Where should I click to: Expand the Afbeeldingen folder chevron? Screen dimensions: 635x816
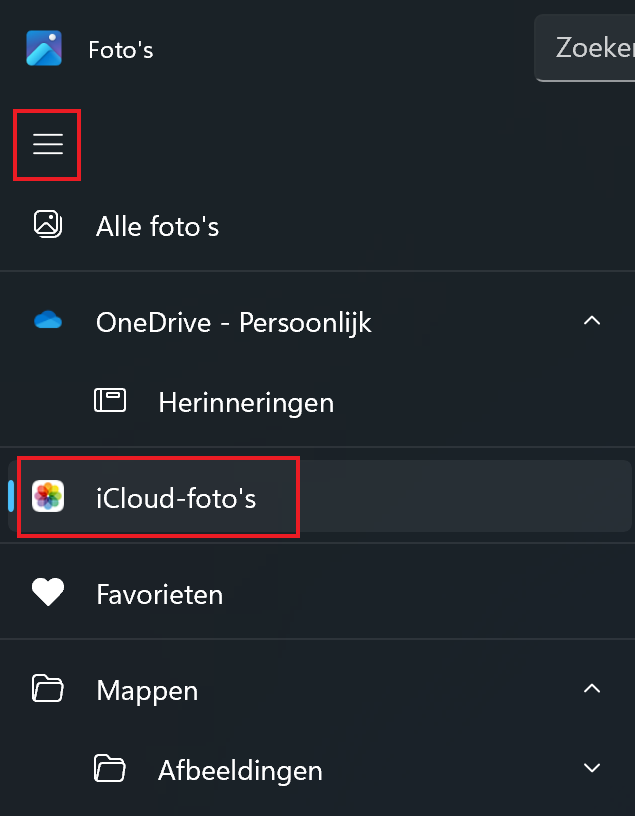[x=592, y=769]
